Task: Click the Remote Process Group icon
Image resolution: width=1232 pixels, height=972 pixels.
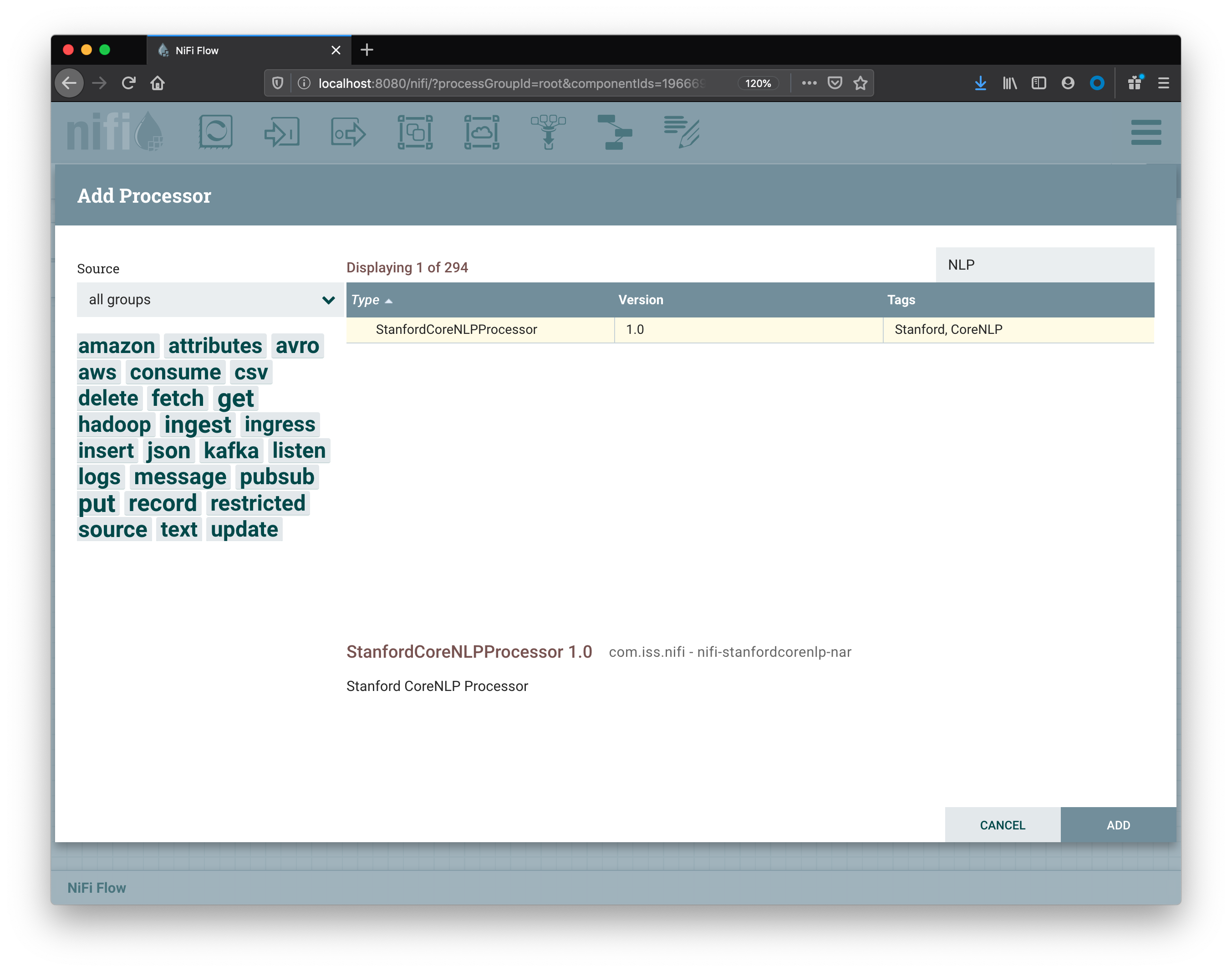Action: coord(481,132)
